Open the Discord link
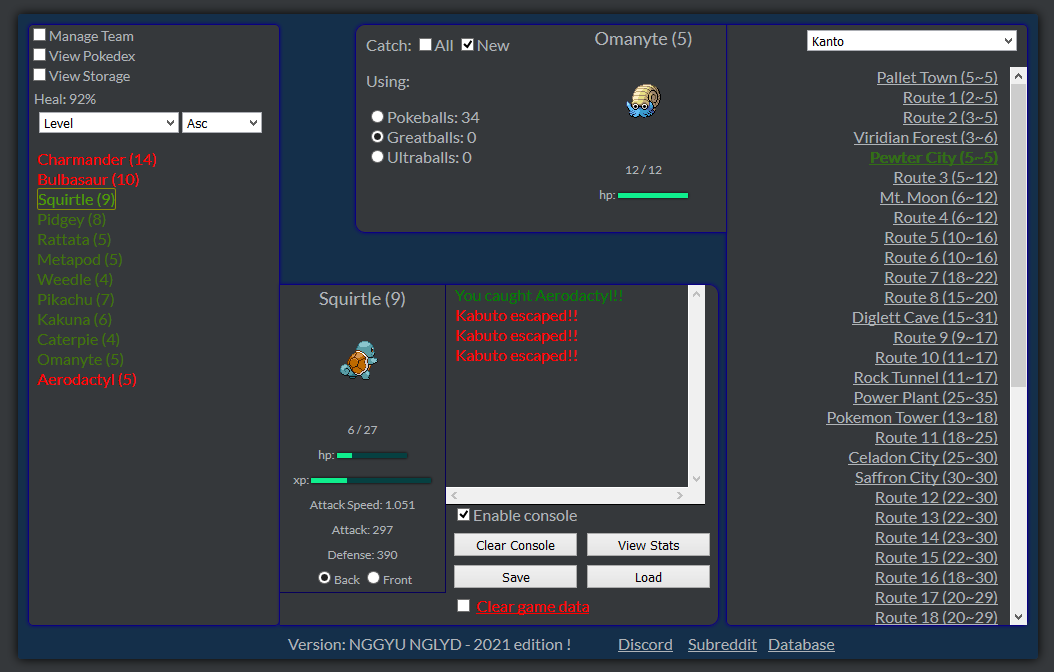The width and height of the screenshot is (1054, 672). coord(645,644)
